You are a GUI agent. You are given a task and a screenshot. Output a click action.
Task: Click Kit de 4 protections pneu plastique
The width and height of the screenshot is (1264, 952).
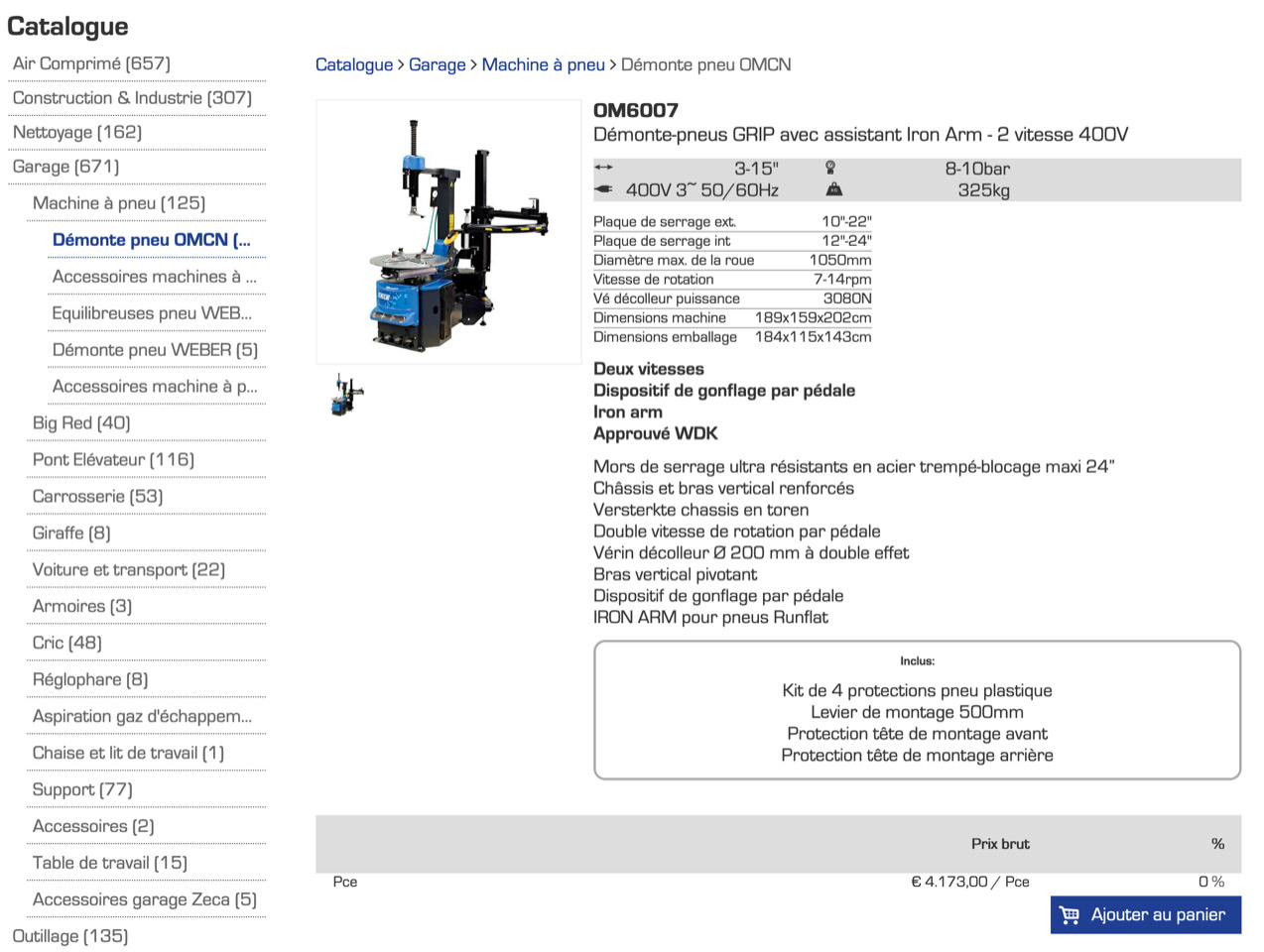coord(917,690)
